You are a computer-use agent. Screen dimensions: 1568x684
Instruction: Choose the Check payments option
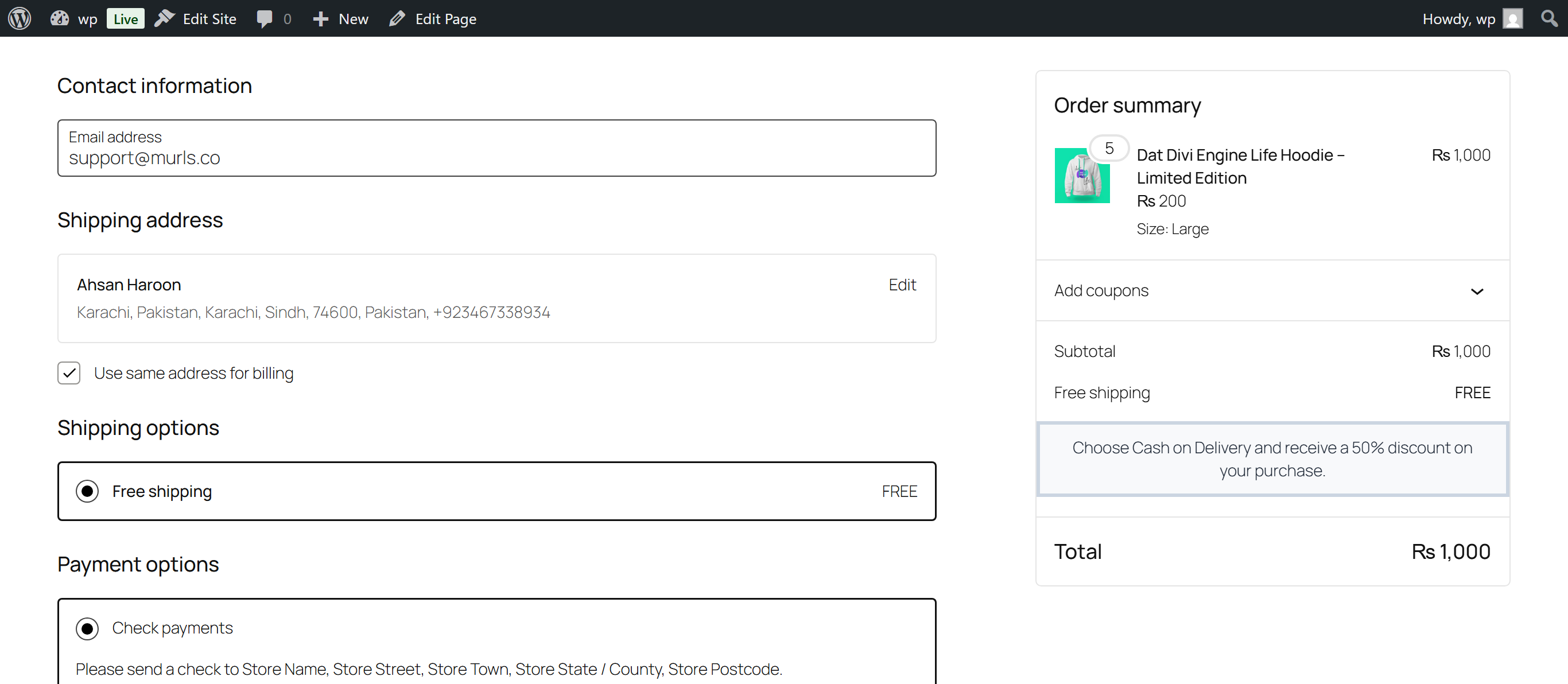87,628
